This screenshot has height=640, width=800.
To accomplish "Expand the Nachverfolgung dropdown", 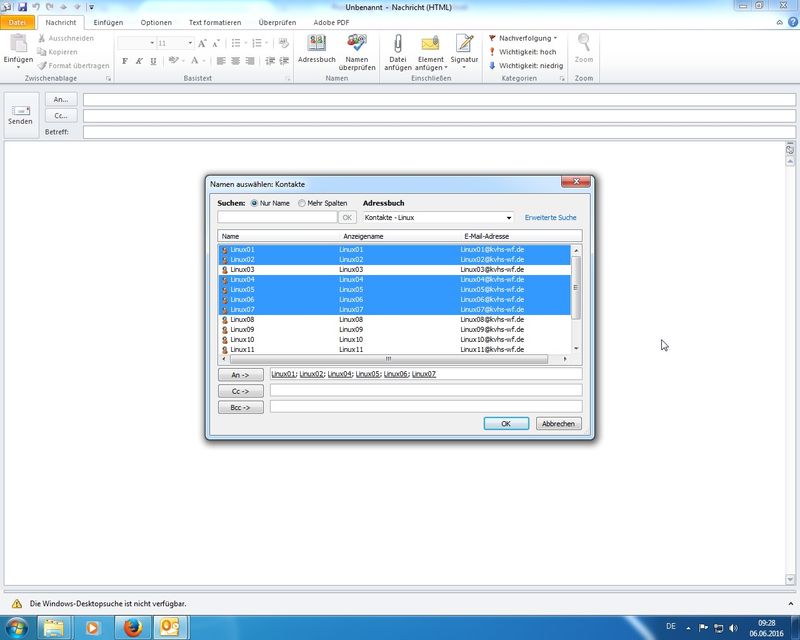I will point(554,38).
